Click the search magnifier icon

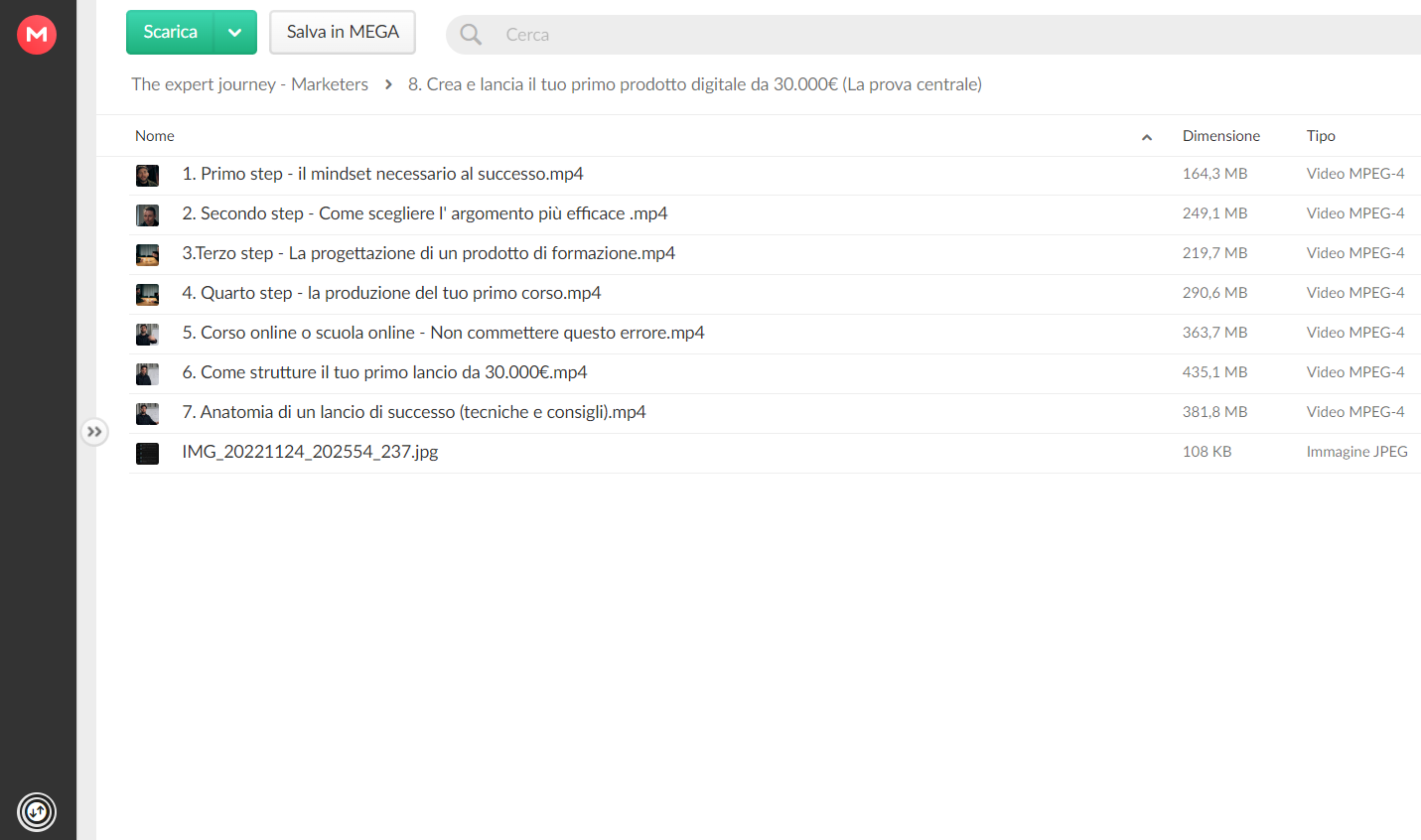[471, 35]
